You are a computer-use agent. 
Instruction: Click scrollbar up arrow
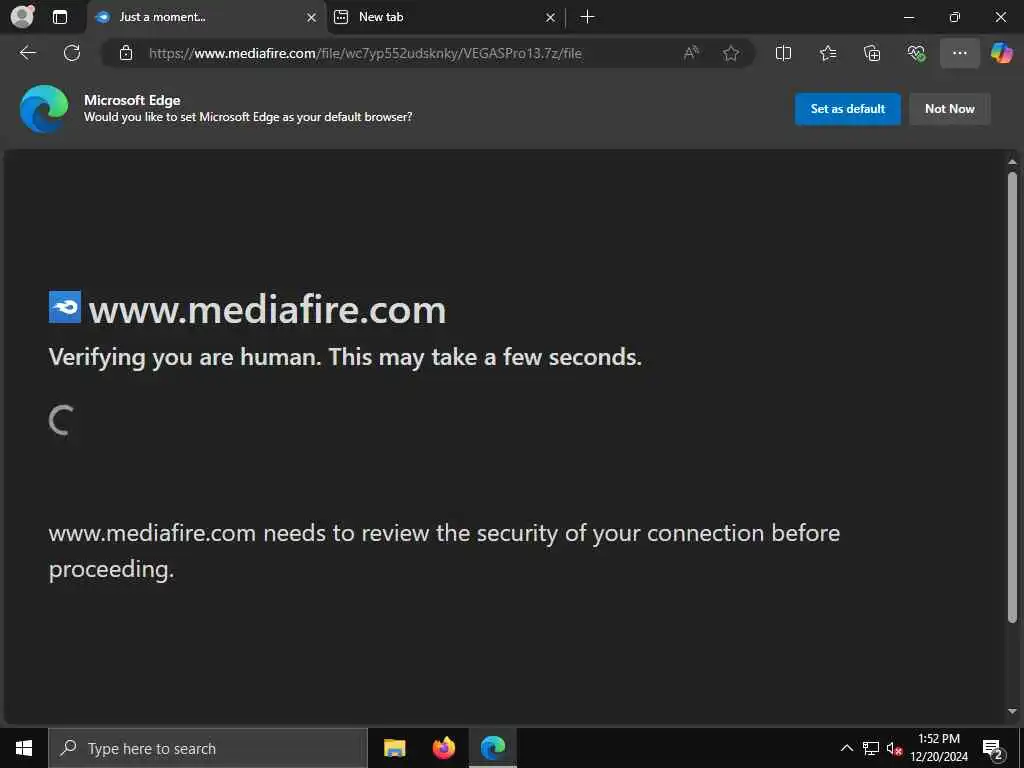pos(1012,162)
